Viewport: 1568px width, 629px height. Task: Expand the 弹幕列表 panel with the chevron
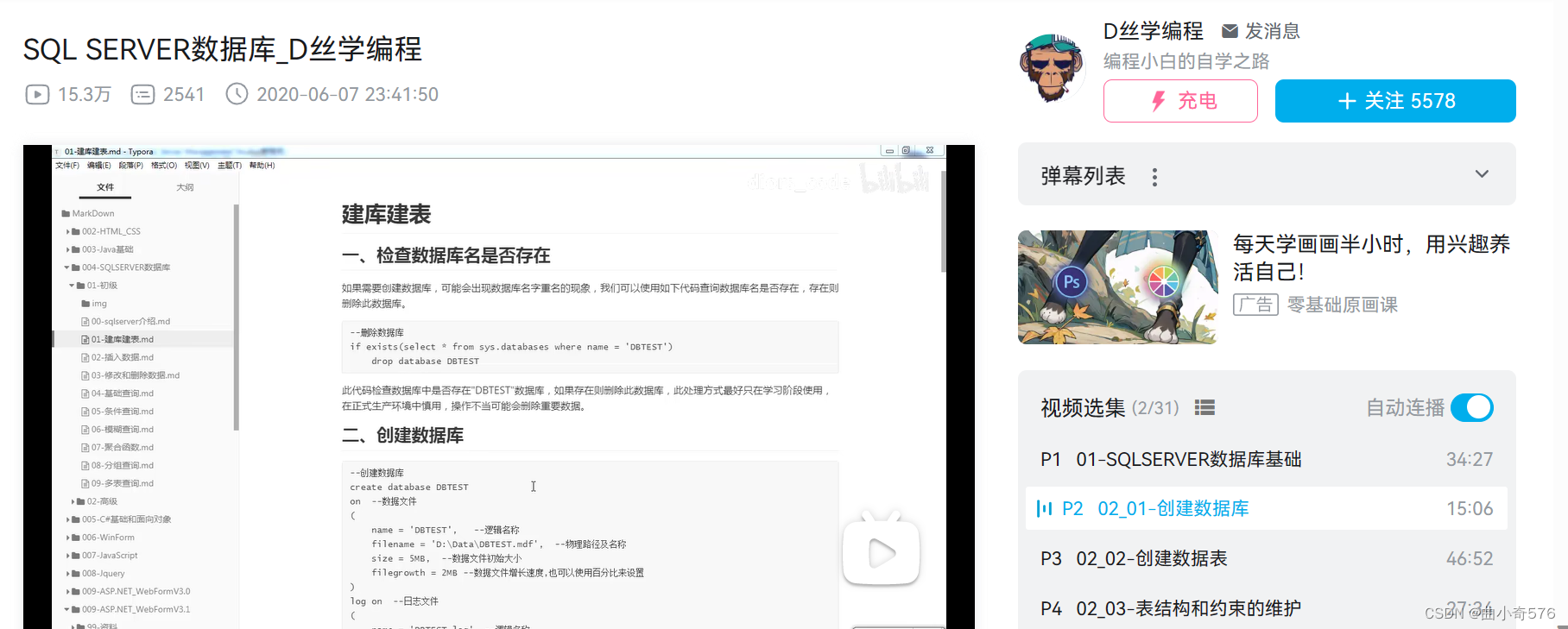(x=1482, y=174)
